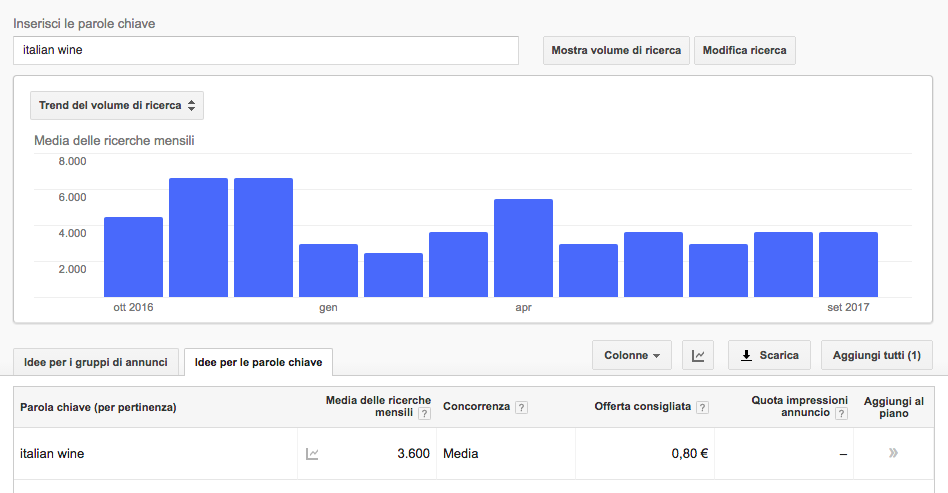Click Modifica ricerca button
Image resolution: width=948 pixels, height=493 pixels.
(744, 50)
